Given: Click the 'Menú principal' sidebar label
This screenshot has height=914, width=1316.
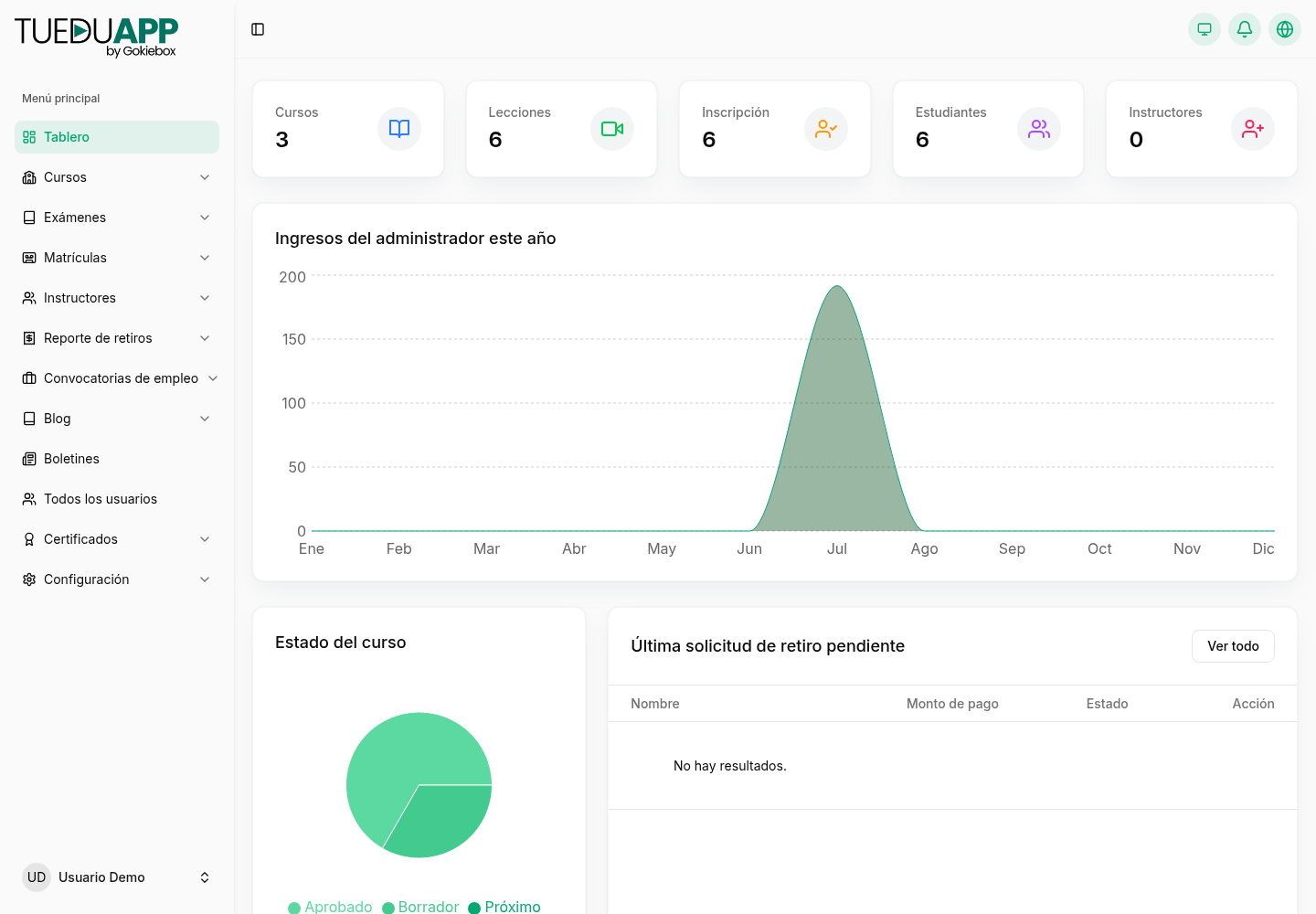Looking at the screenshot, I should coord(60,99).
